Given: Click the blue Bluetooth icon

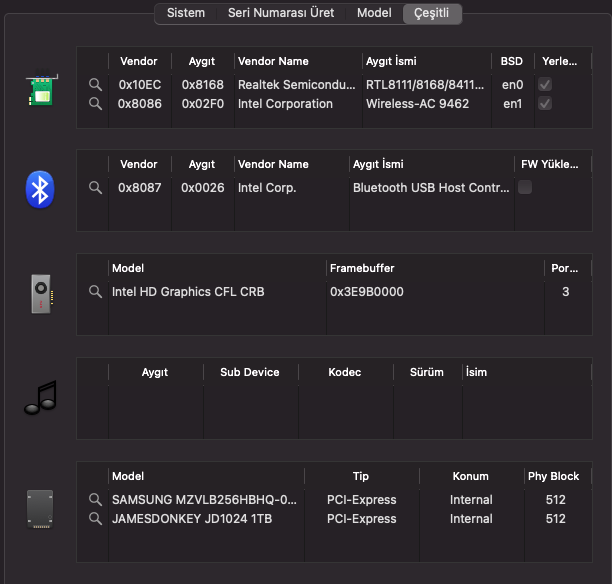Looking at the screenshot, I should pyautogui.click(x=39, y=189).
